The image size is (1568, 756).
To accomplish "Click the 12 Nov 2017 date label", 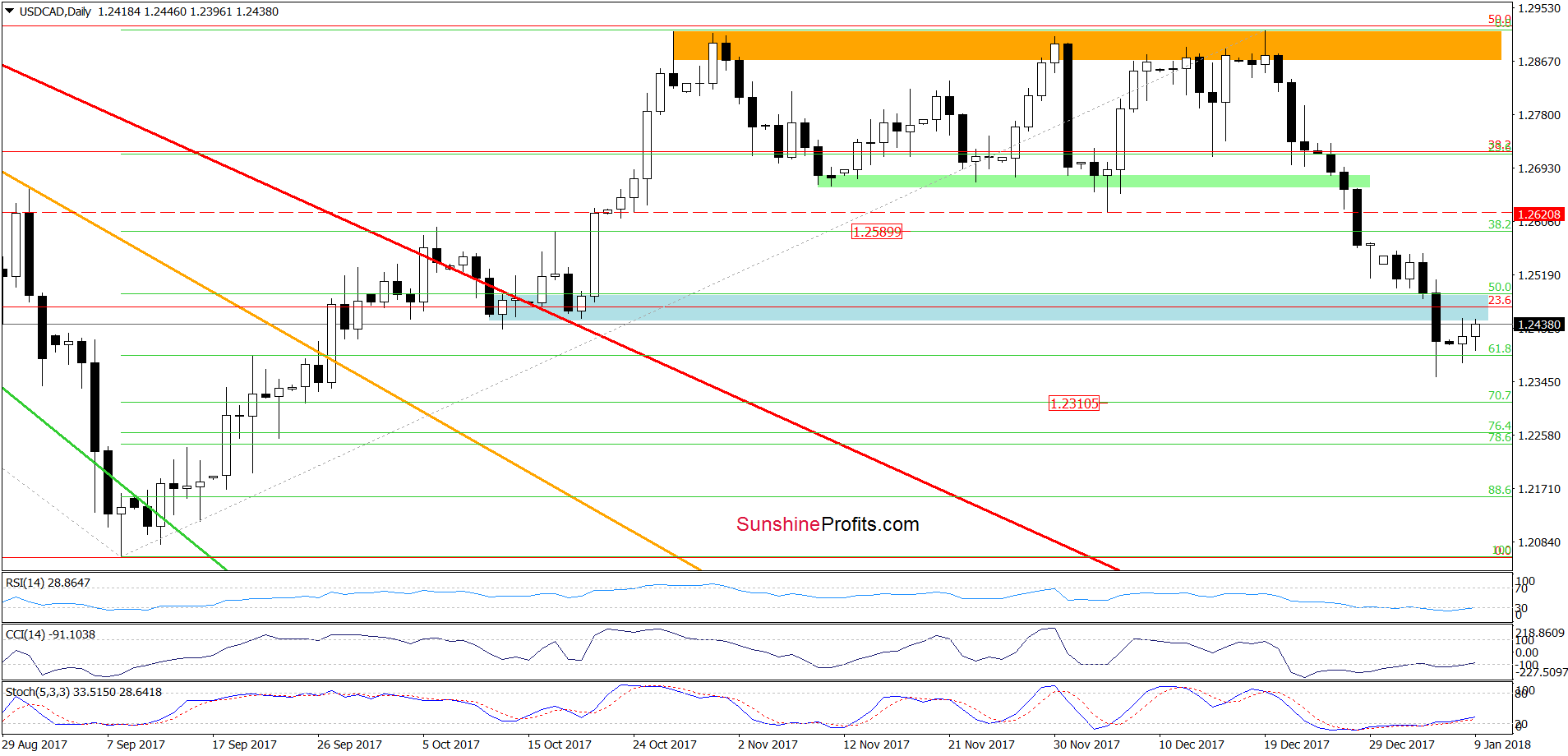I will click(x=876, y=744).
